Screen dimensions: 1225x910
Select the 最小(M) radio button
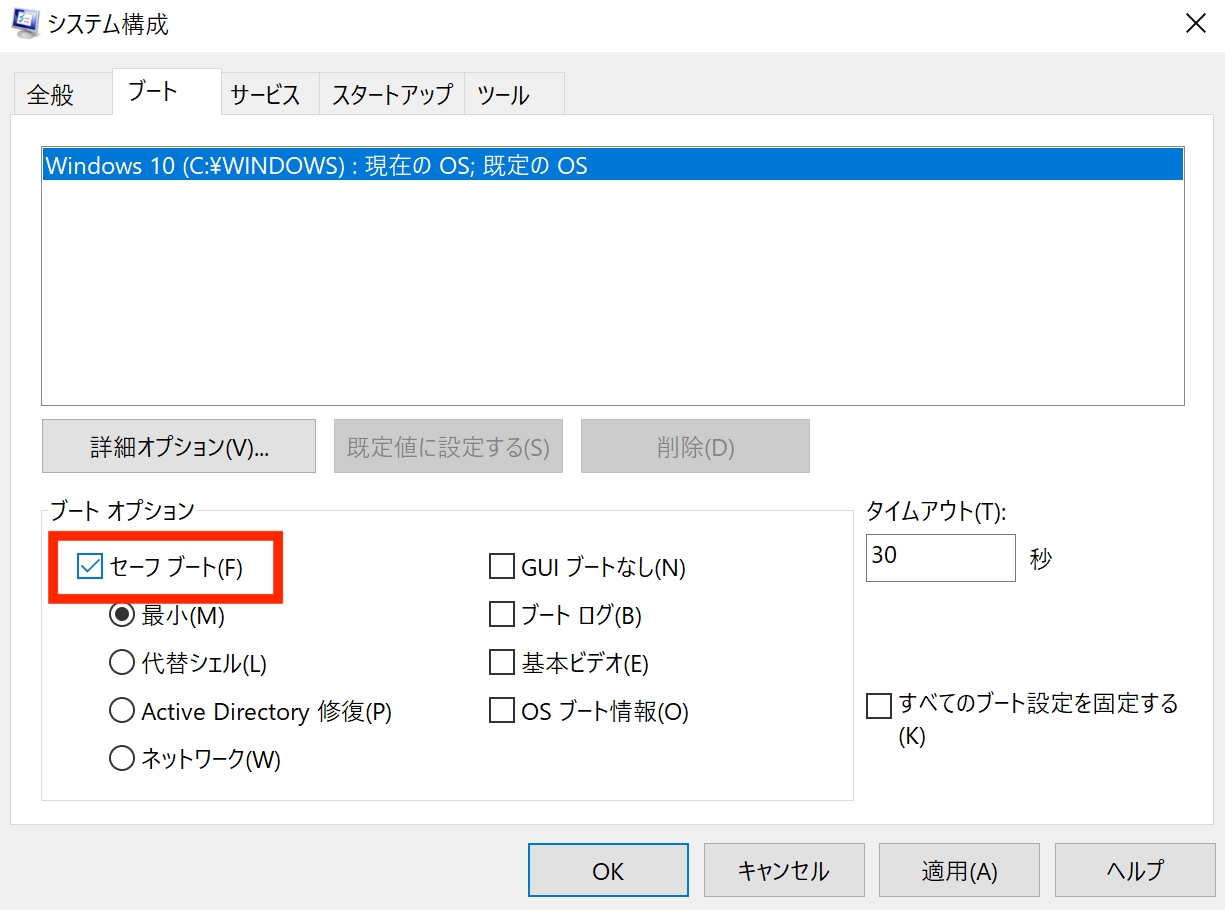121,616
